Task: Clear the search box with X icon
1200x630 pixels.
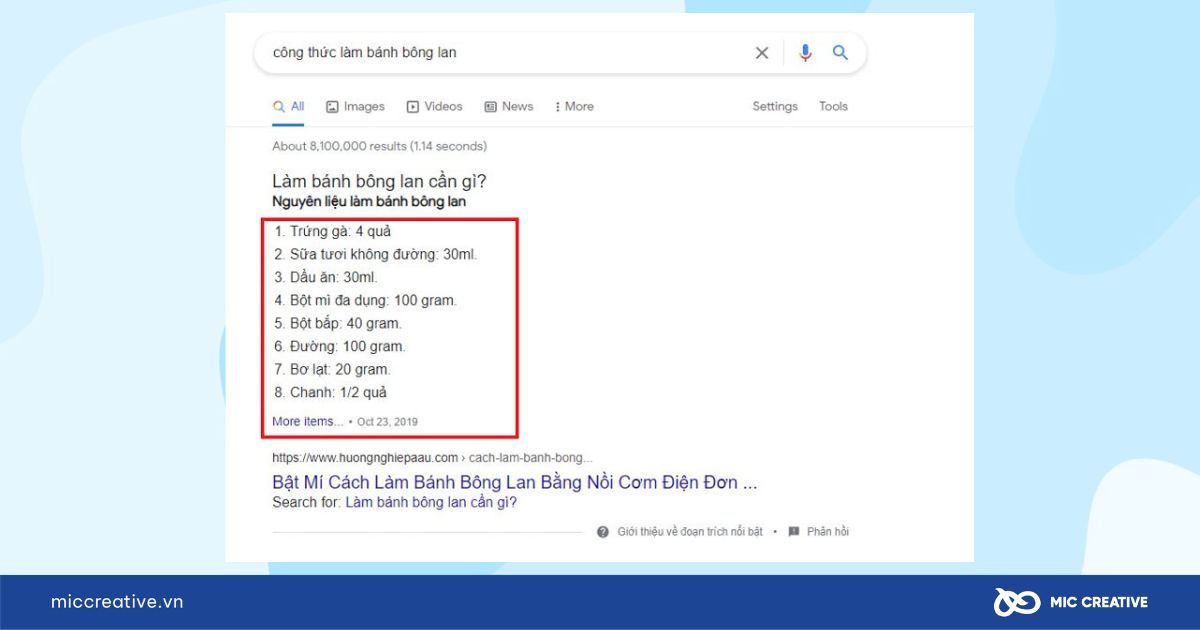Action: 762,53
